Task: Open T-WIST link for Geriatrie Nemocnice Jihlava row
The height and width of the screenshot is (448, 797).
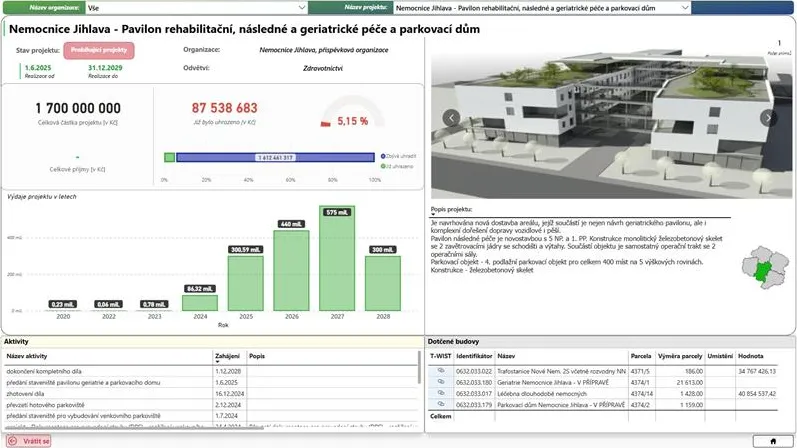Action: 438,382
